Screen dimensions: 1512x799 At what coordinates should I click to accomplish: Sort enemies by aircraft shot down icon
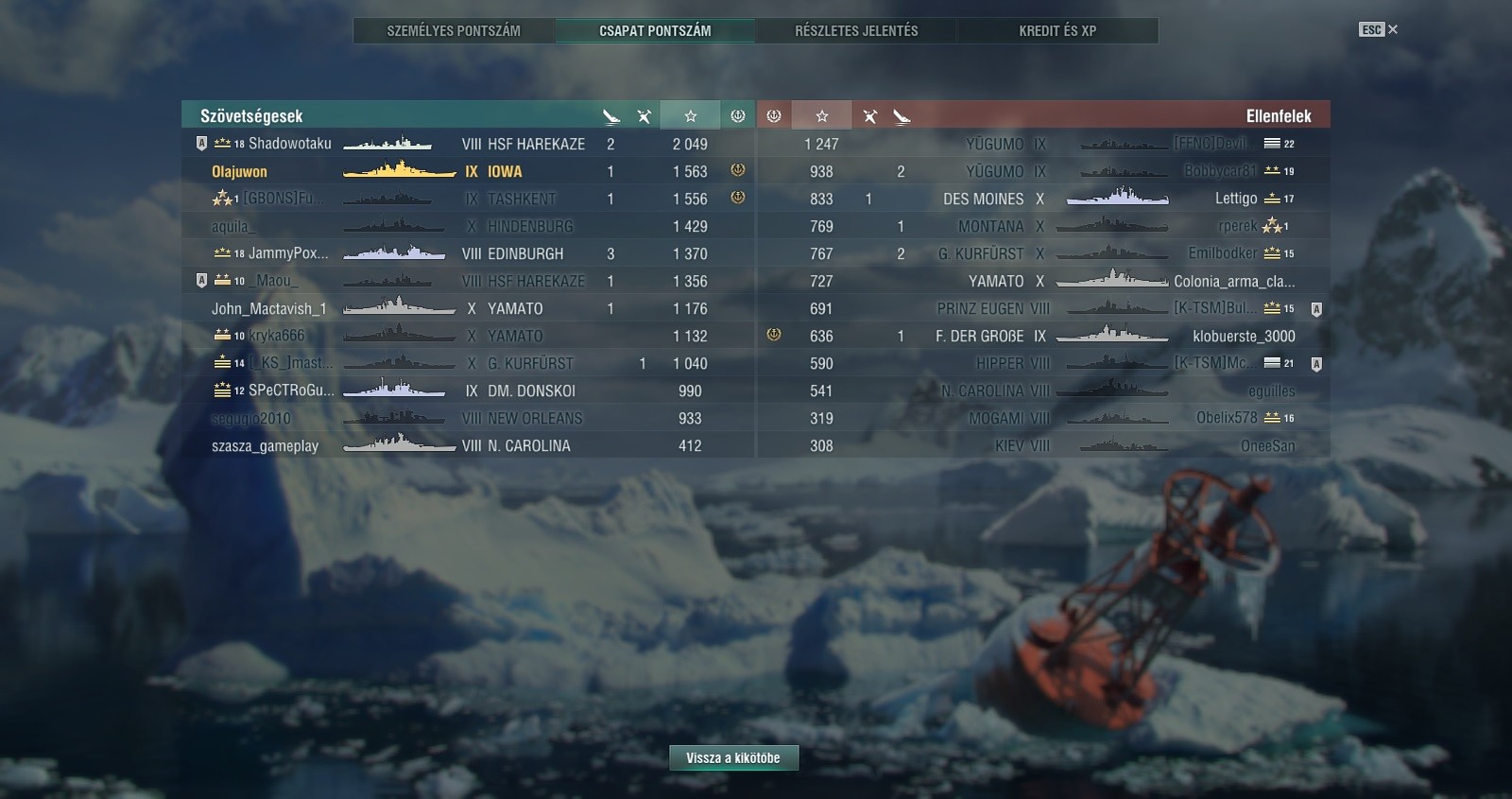(x=869, y=116)
